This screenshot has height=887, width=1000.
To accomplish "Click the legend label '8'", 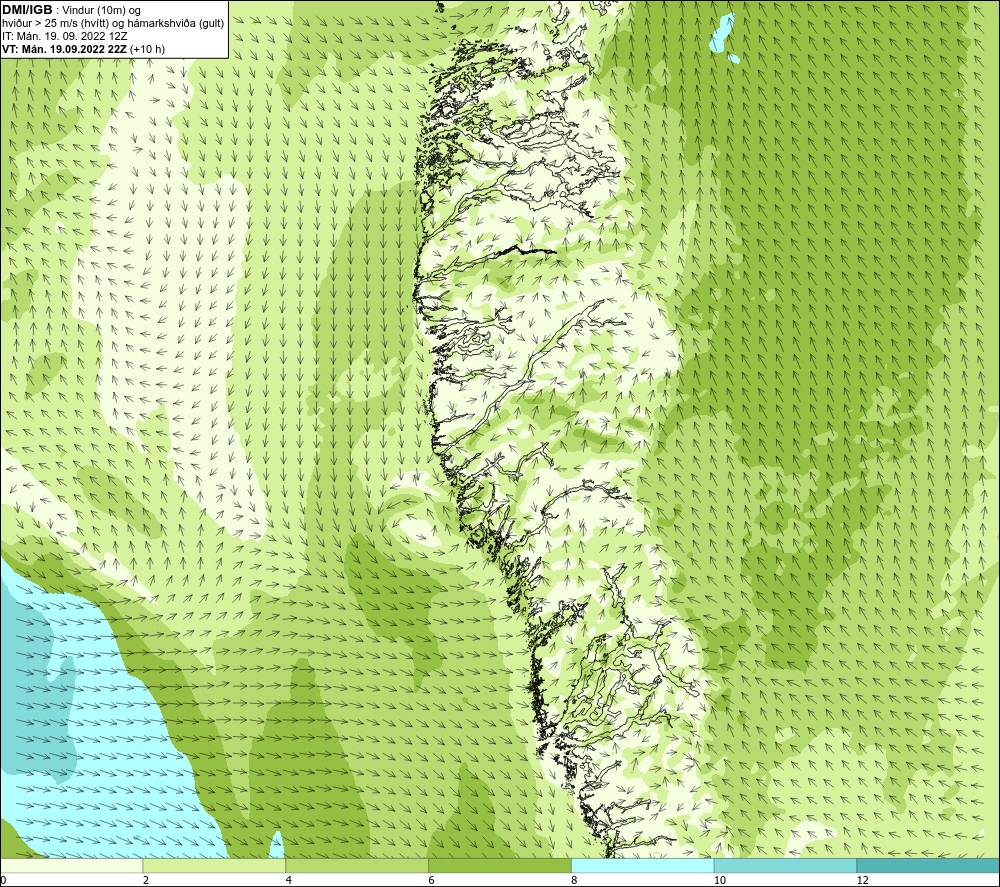I will [574, 881].
